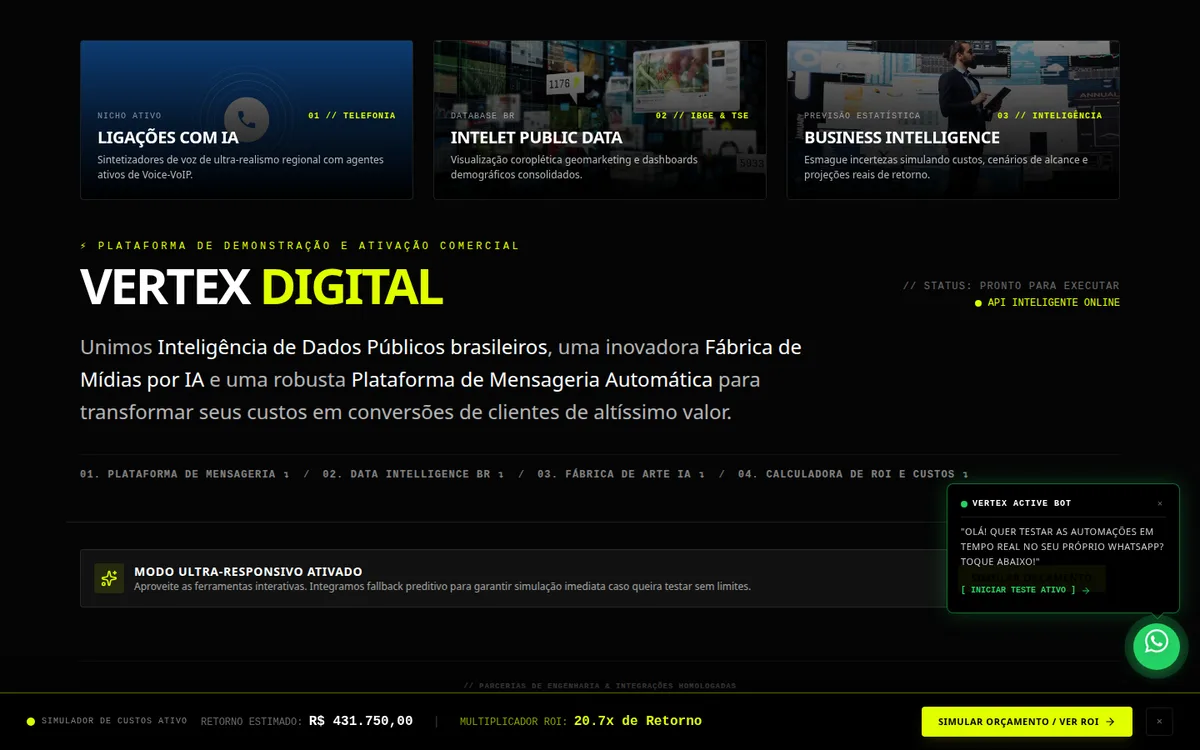Click the Vertex Active Bot title

[1021, 504]
